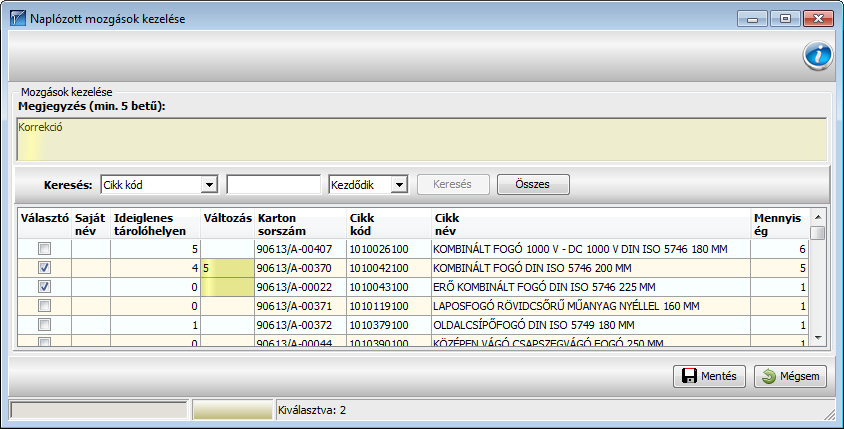Sort by Saját név column header
Viewport: 844px width, 429px height.
point(91,223)
